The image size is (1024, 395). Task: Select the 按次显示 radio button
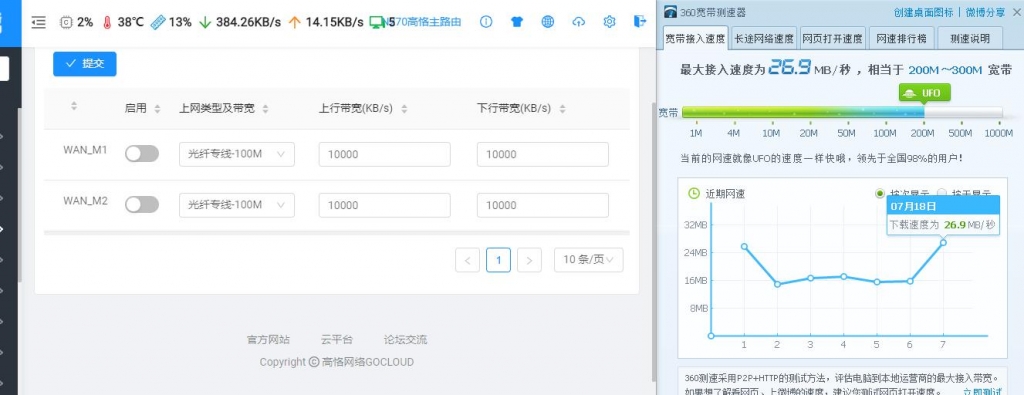point(880,194)
